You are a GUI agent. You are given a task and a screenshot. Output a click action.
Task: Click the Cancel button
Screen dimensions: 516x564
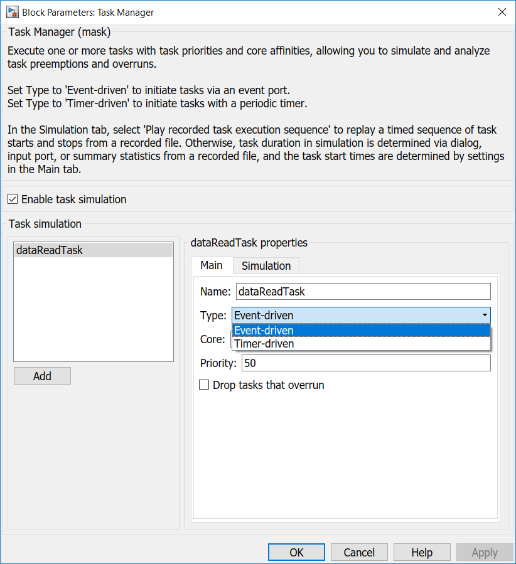359,552
